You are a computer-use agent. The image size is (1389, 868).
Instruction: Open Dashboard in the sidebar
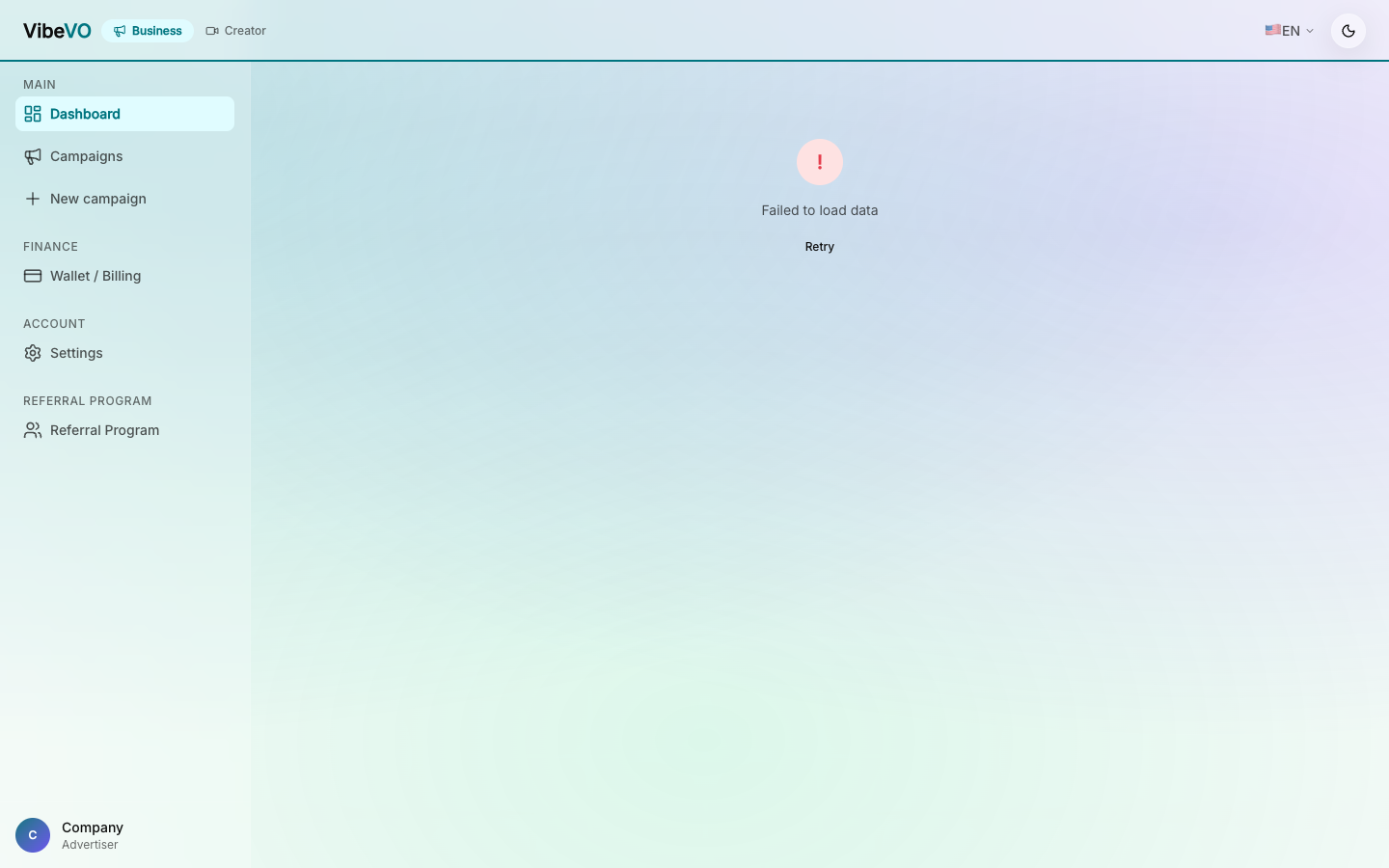pos(124,114)
